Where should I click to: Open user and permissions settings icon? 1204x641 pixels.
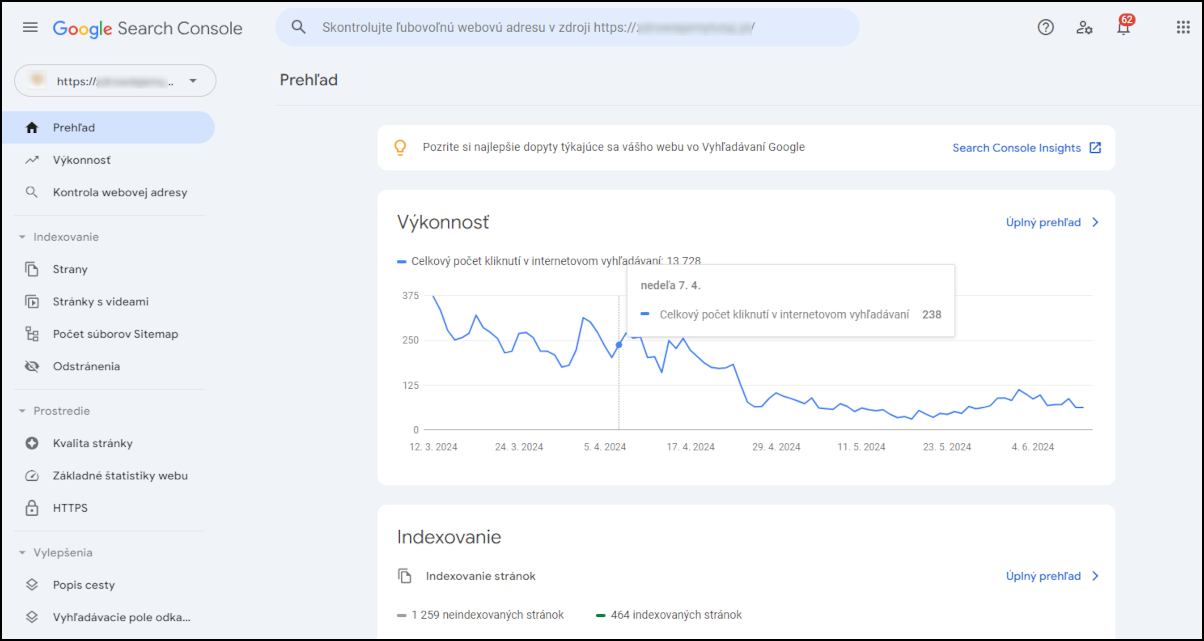1084,28
